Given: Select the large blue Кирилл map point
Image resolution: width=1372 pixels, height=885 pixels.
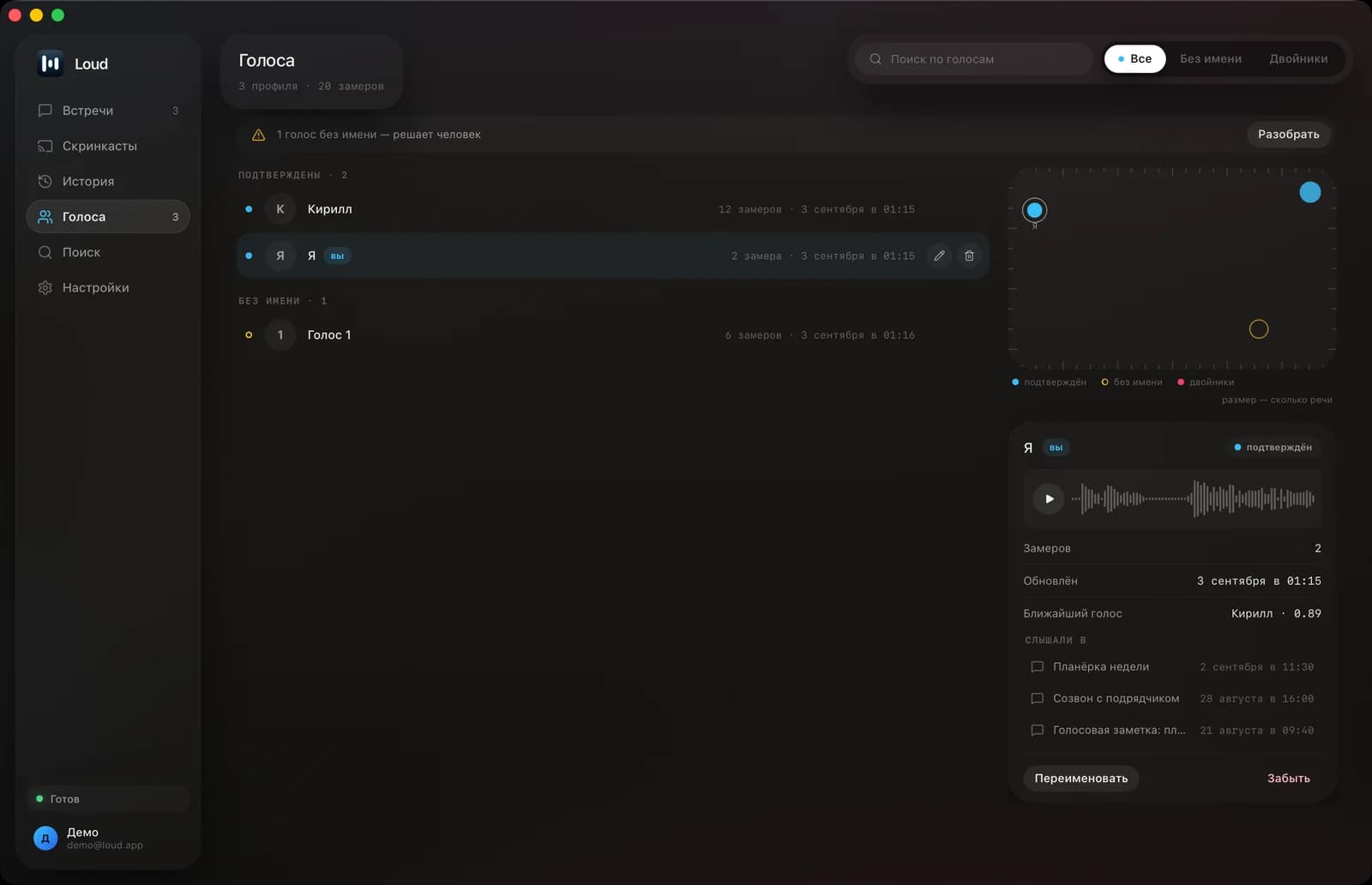Looking at the screenshot, I should [1310, 192].
